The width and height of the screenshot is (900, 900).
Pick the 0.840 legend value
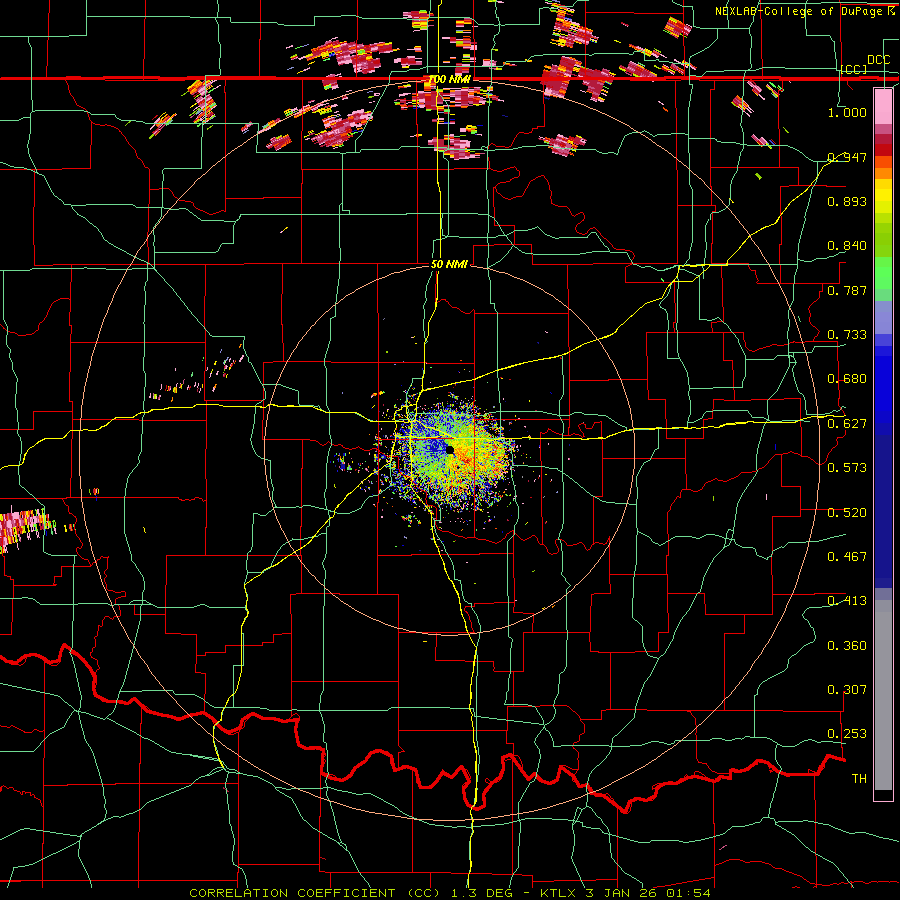coord(847,246)
